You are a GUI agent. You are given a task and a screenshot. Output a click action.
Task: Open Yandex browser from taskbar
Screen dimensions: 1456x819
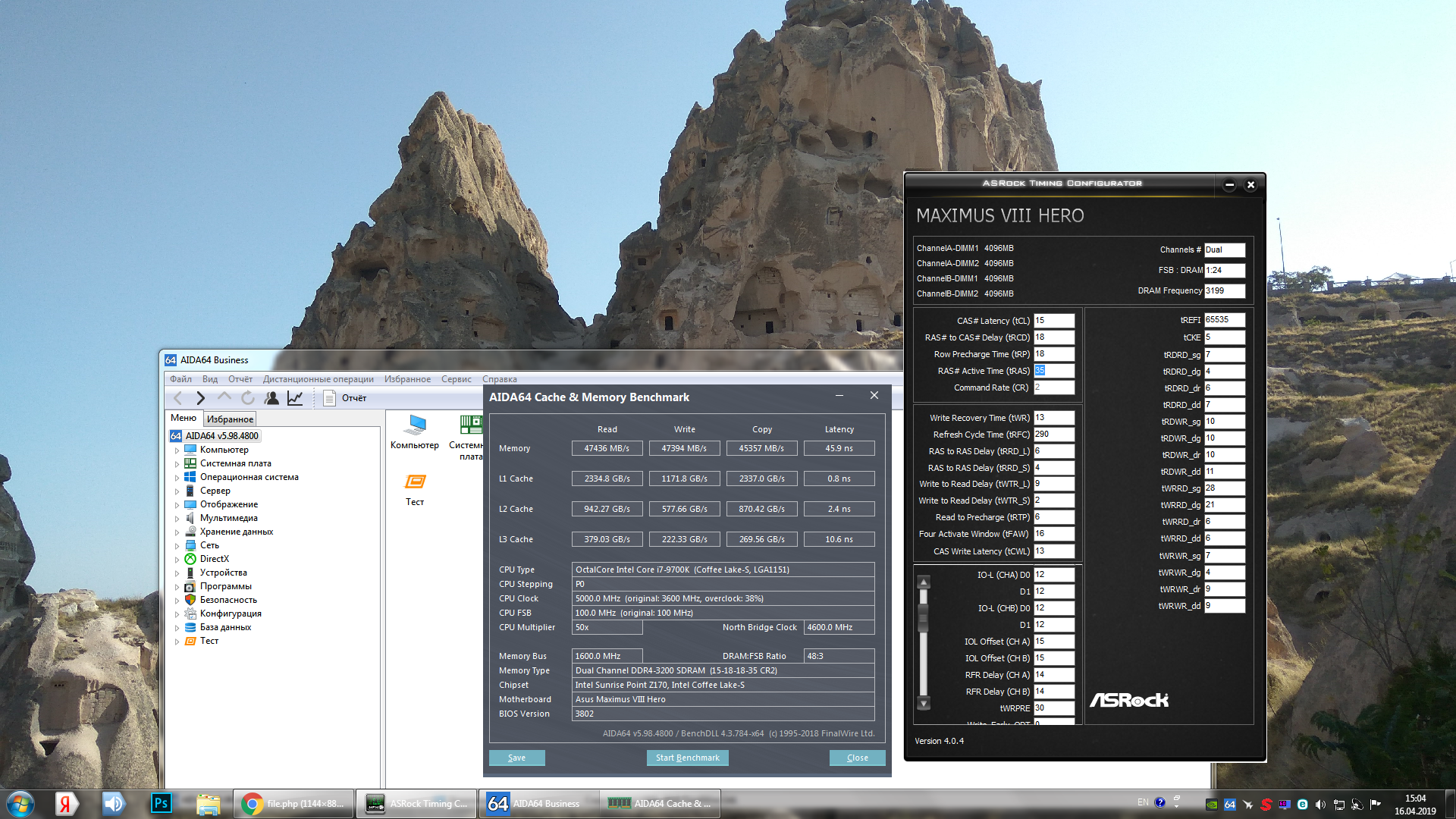point(66,803)
